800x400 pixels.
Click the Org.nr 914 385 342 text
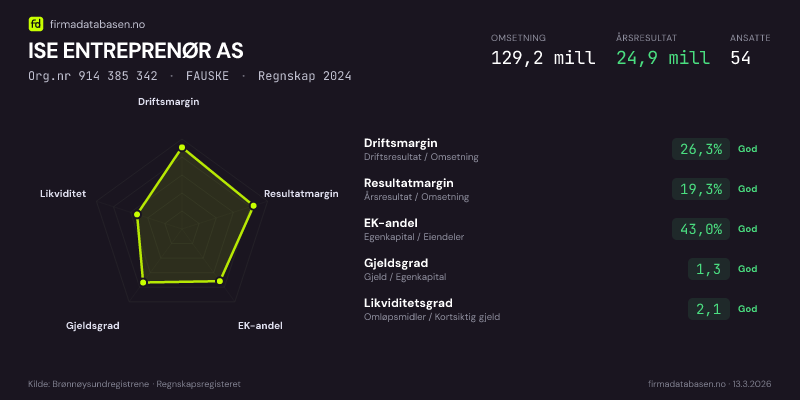(x=93, y=76)
